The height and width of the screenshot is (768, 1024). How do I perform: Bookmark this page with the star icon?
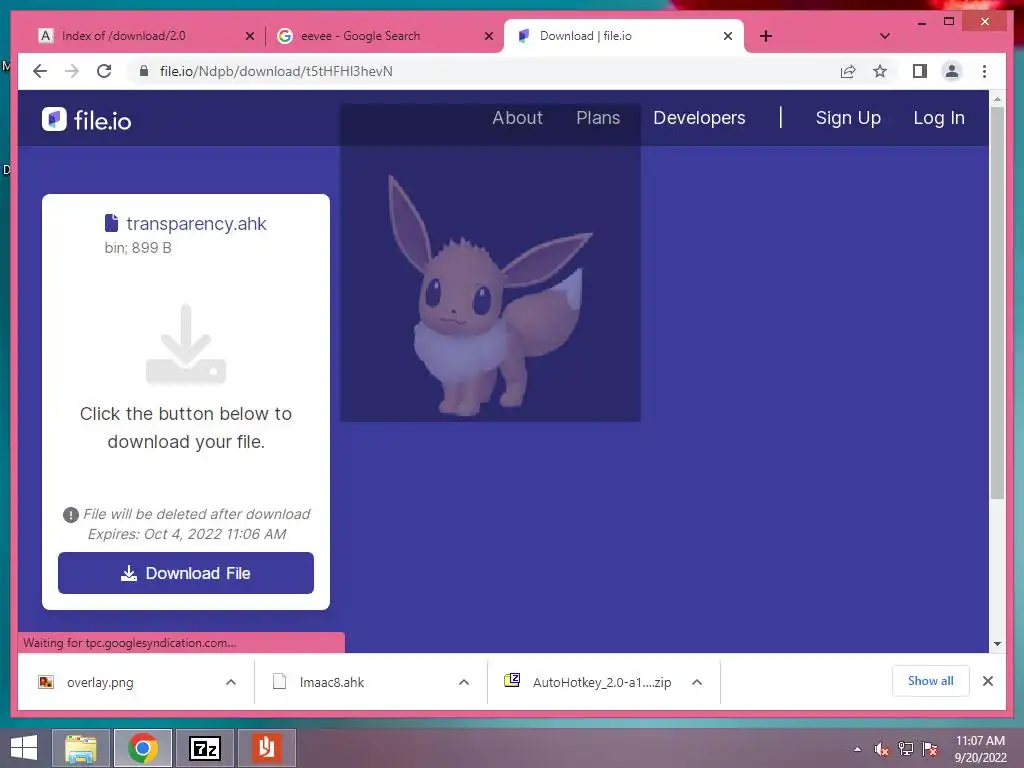coord(880,71)
